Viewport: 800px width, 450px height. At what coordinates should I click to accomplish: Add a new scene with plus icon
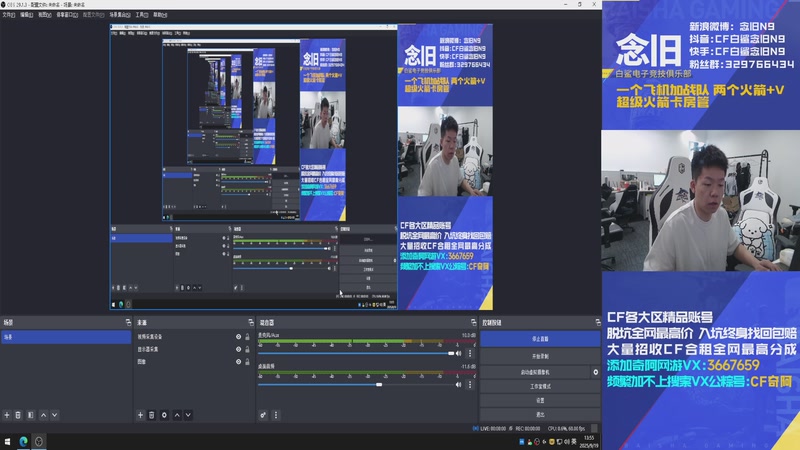(x=7, y=415)
